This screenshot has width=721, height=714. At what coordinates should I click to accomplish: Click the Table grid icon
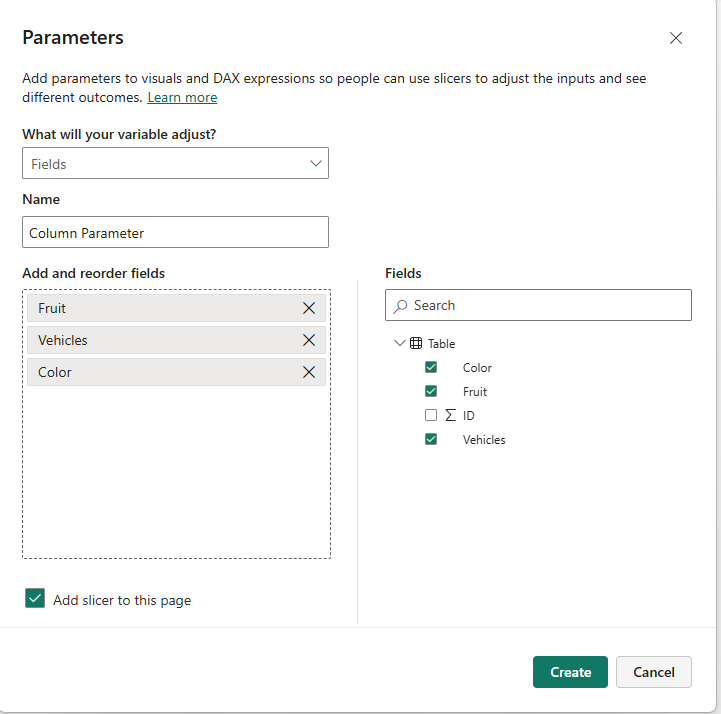coord(416,343)
